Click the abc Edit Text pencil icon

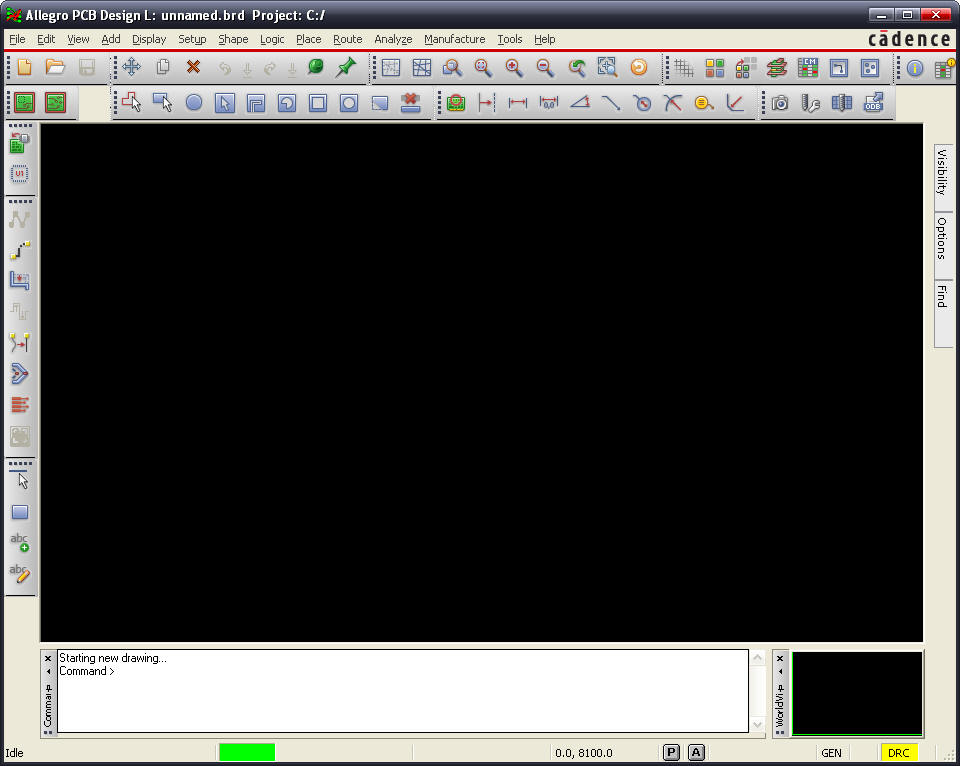[20, 573]
